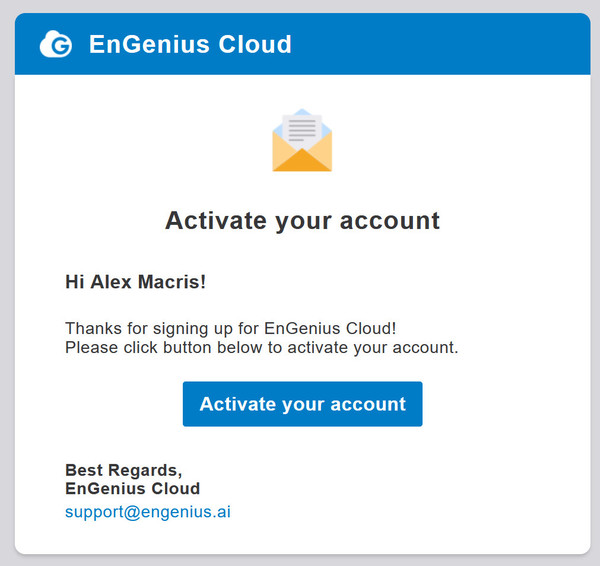Click the word 'Cloud' in the header title

click(255, 44)
